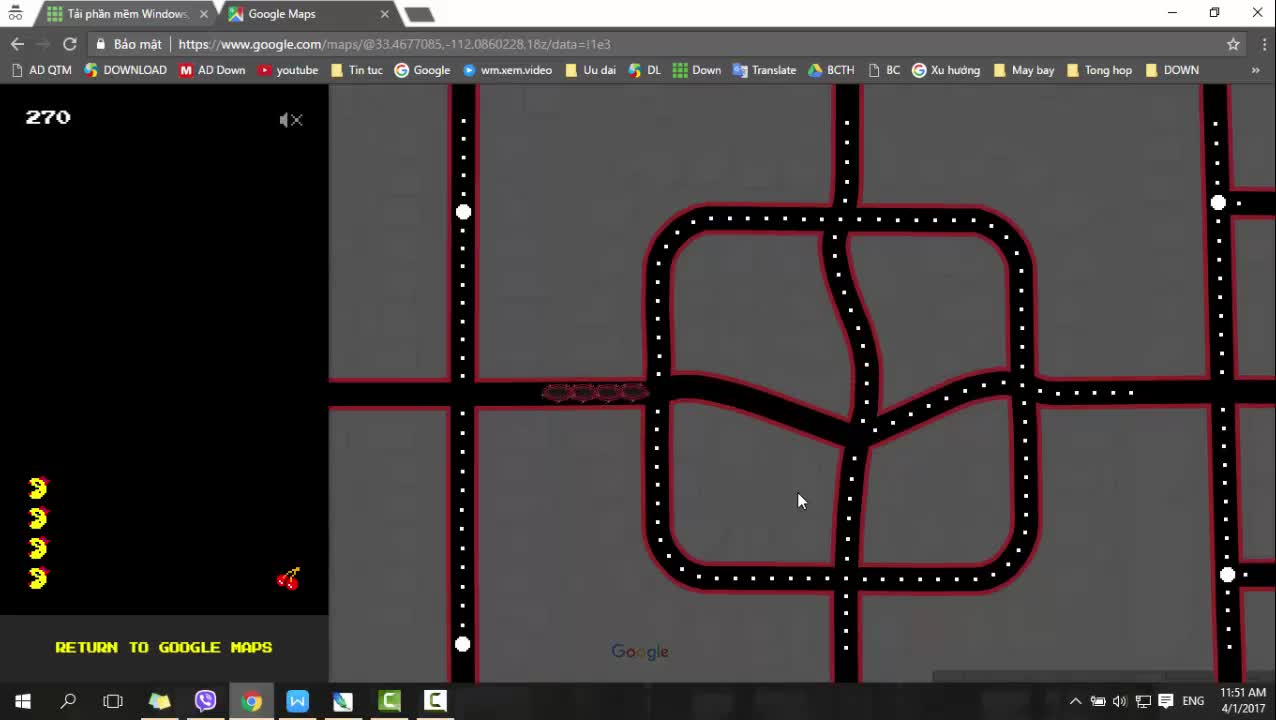This screenshot has height=720, width=1276.
Task: Open network settings from the tray
Action: point(1142,701)
